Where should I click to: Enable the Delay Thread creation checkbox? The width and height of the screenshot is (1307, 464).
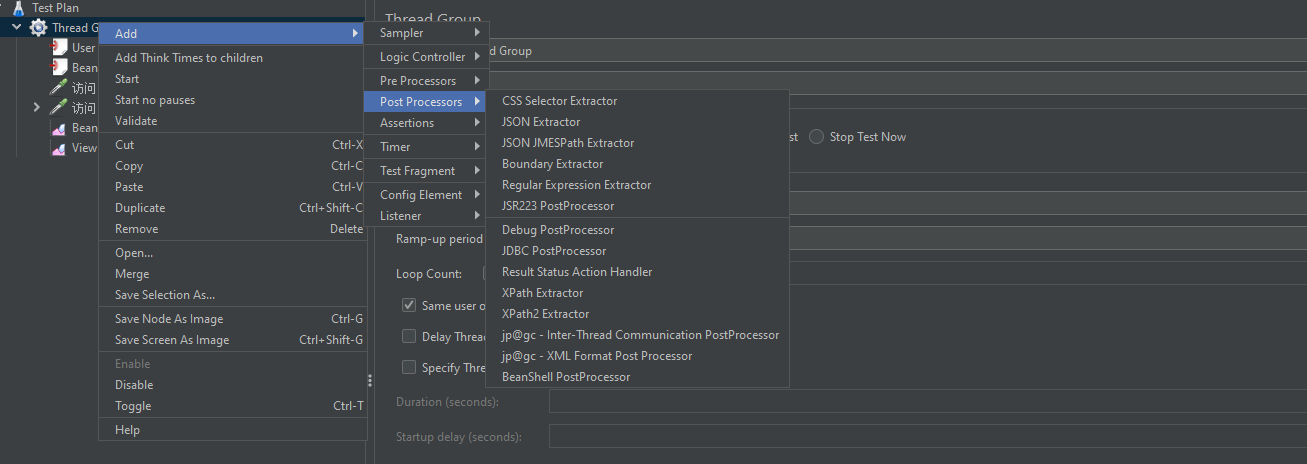(409, 336)
